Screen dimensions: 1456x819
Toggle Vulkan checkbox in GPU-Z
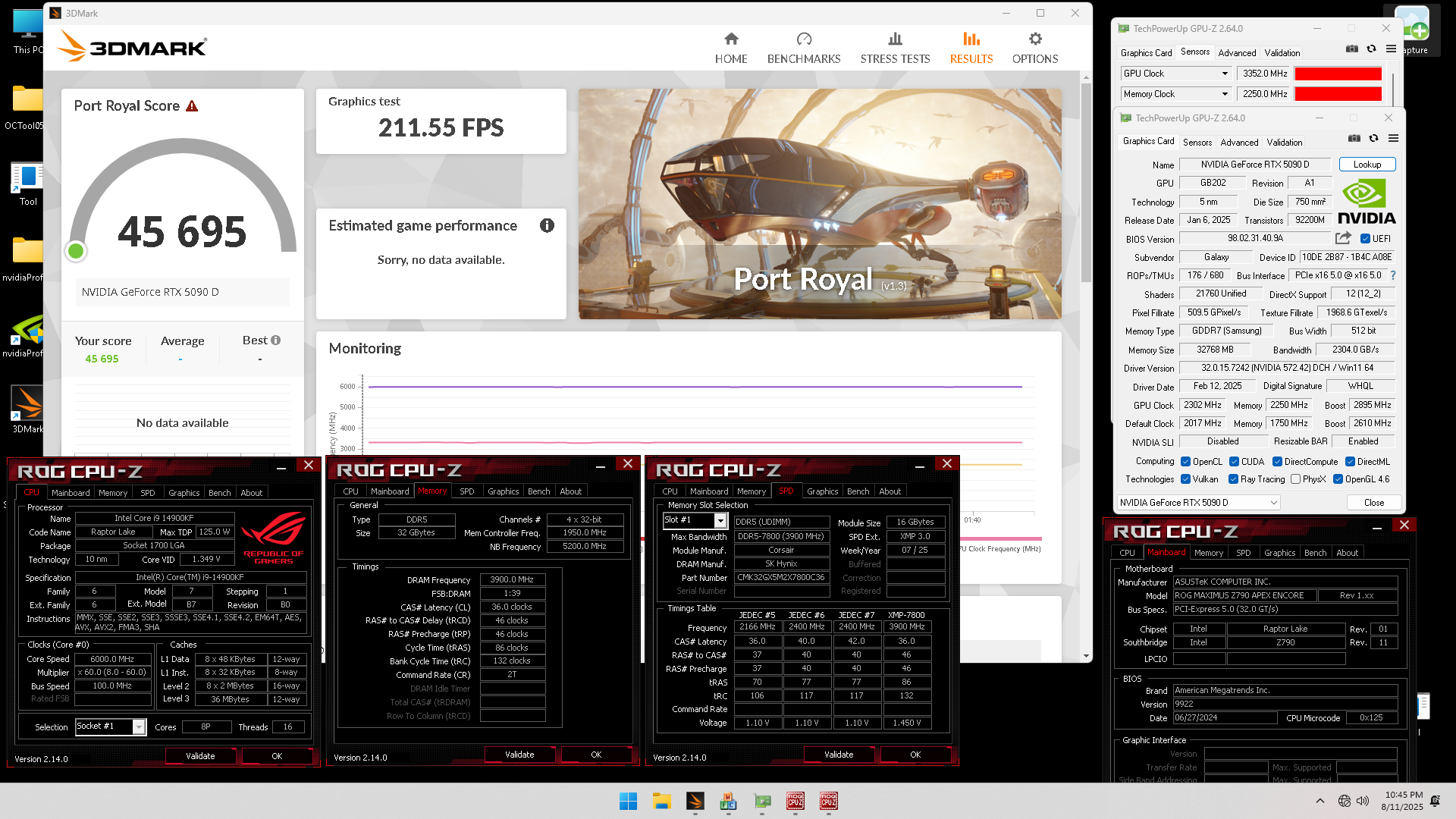pyautogui.click(x=1185, y=479)
